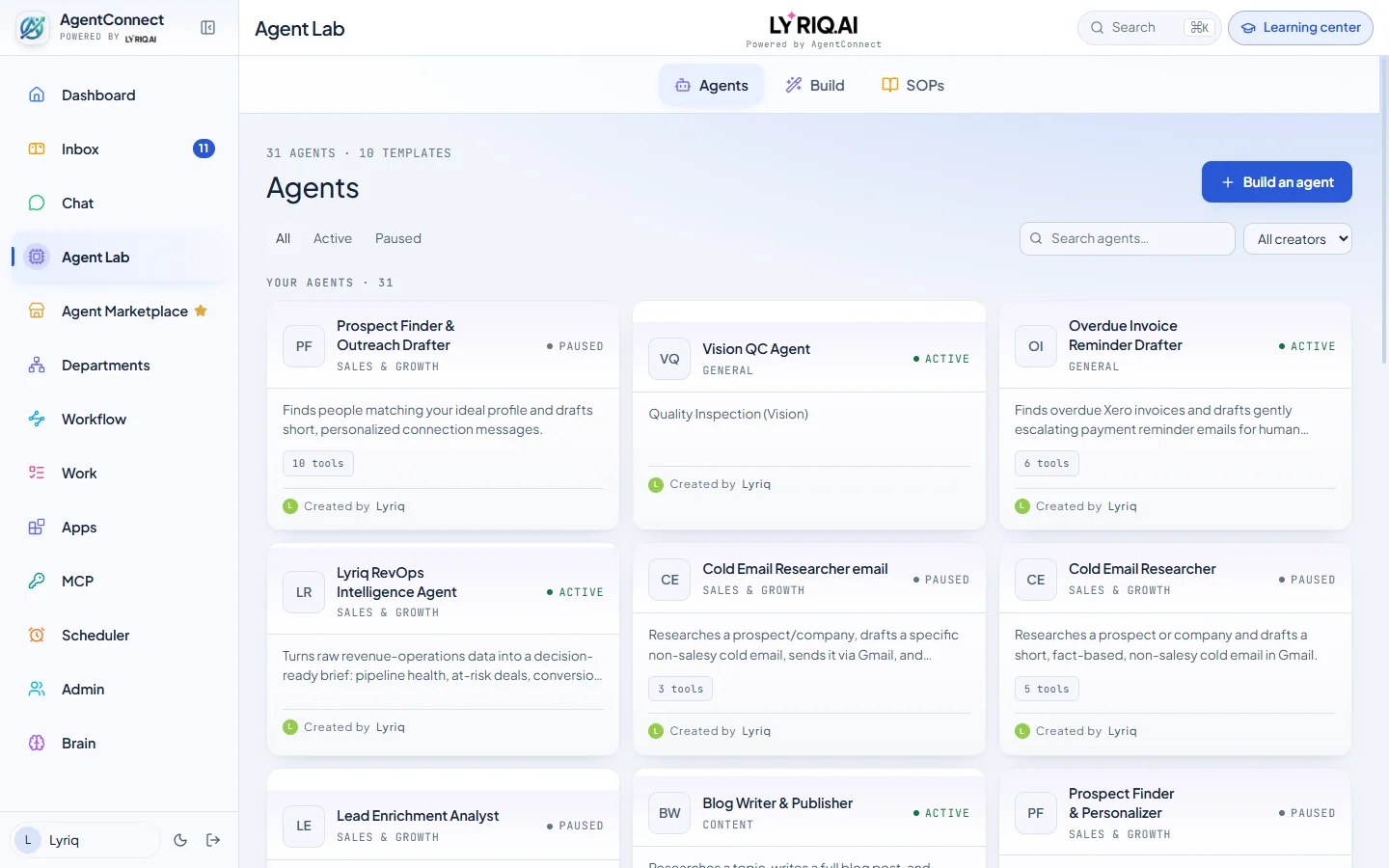Open Cold Email Researcher email card
Viewport: 1389px width, 868px height.
[809, 648]
